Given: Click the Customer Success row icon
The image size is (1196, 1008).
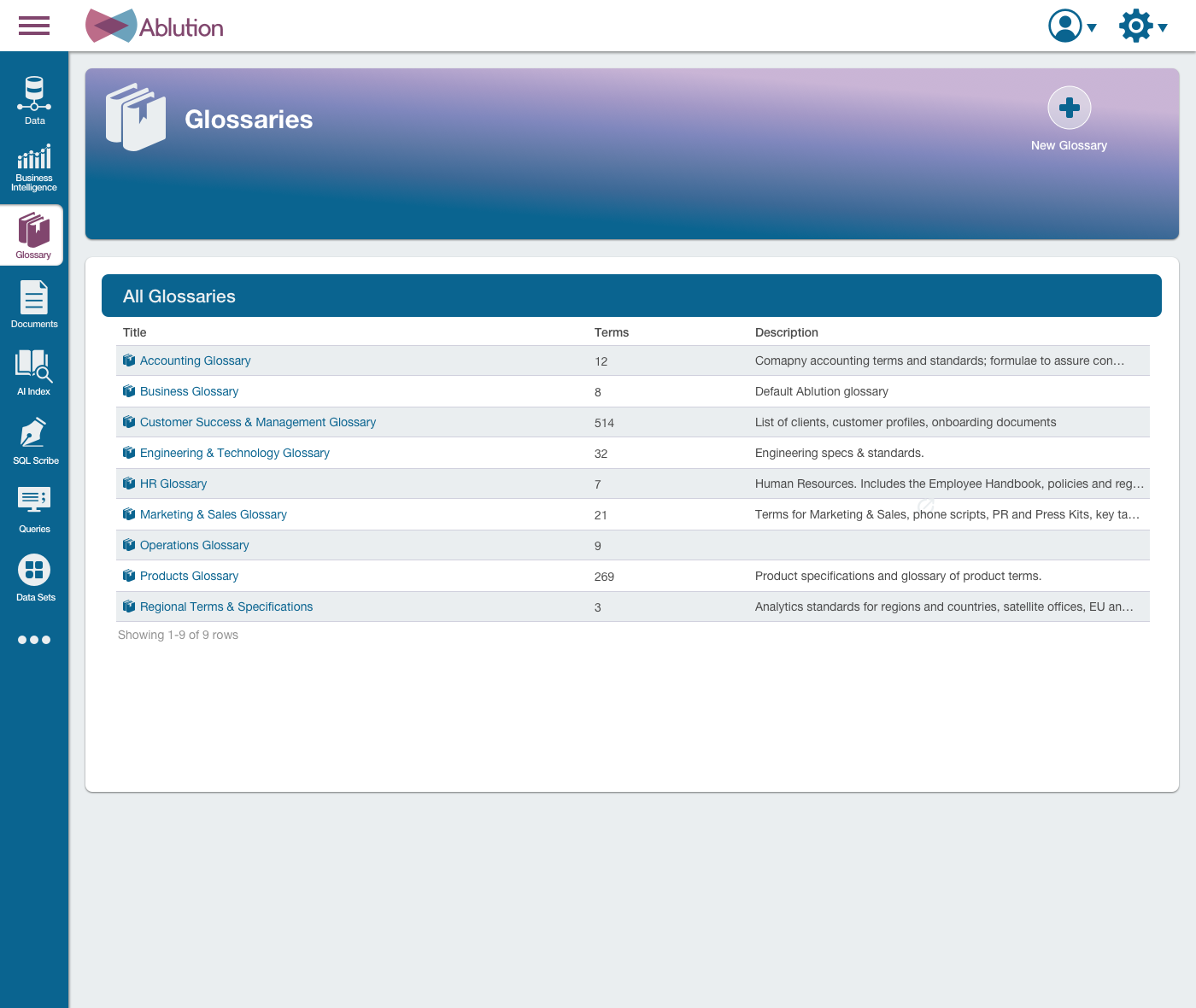Looking at the screenshot, I should pyautogui.click(x=129, y=422).
